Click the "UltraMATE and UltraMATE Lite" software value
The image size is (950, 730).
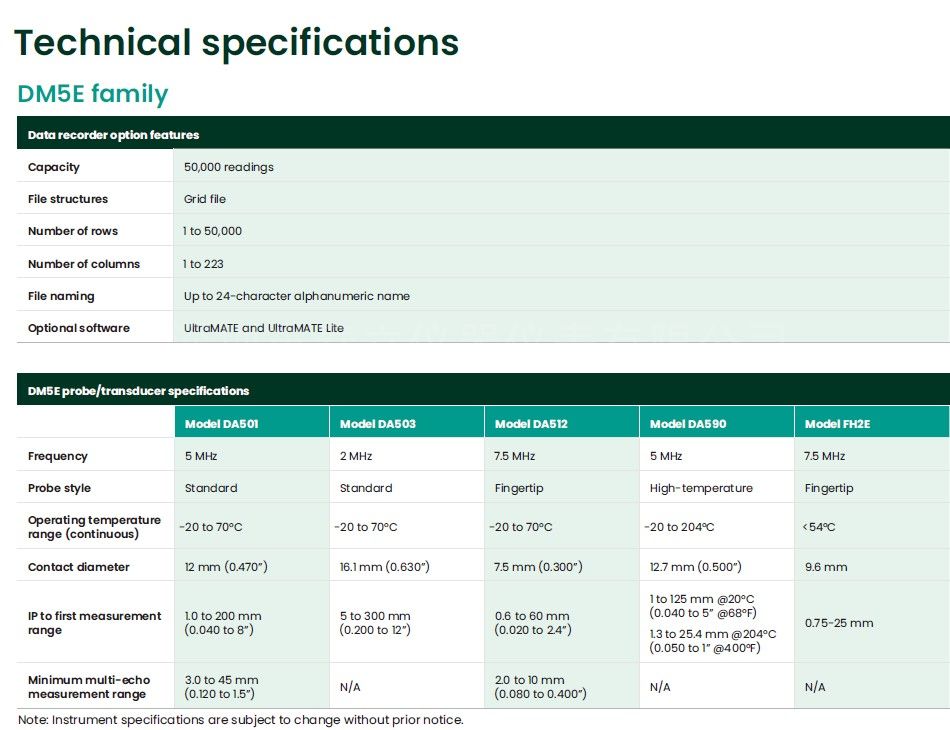(x=263, y=328)
